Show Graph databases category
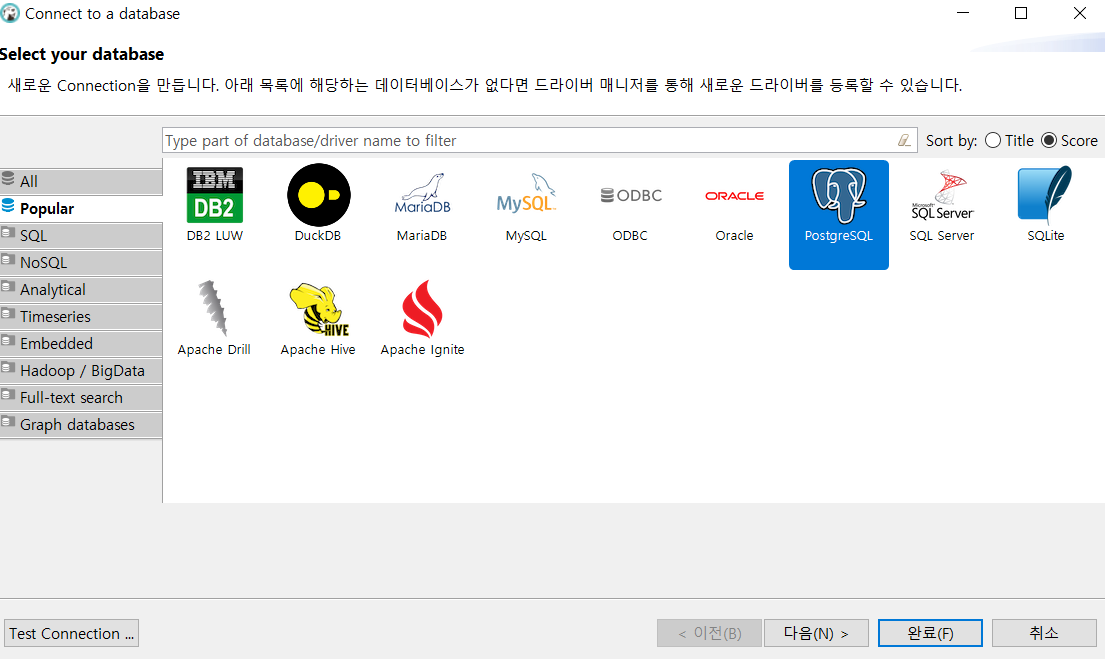Screen dimensions: 1105x659 pos(81,425)
